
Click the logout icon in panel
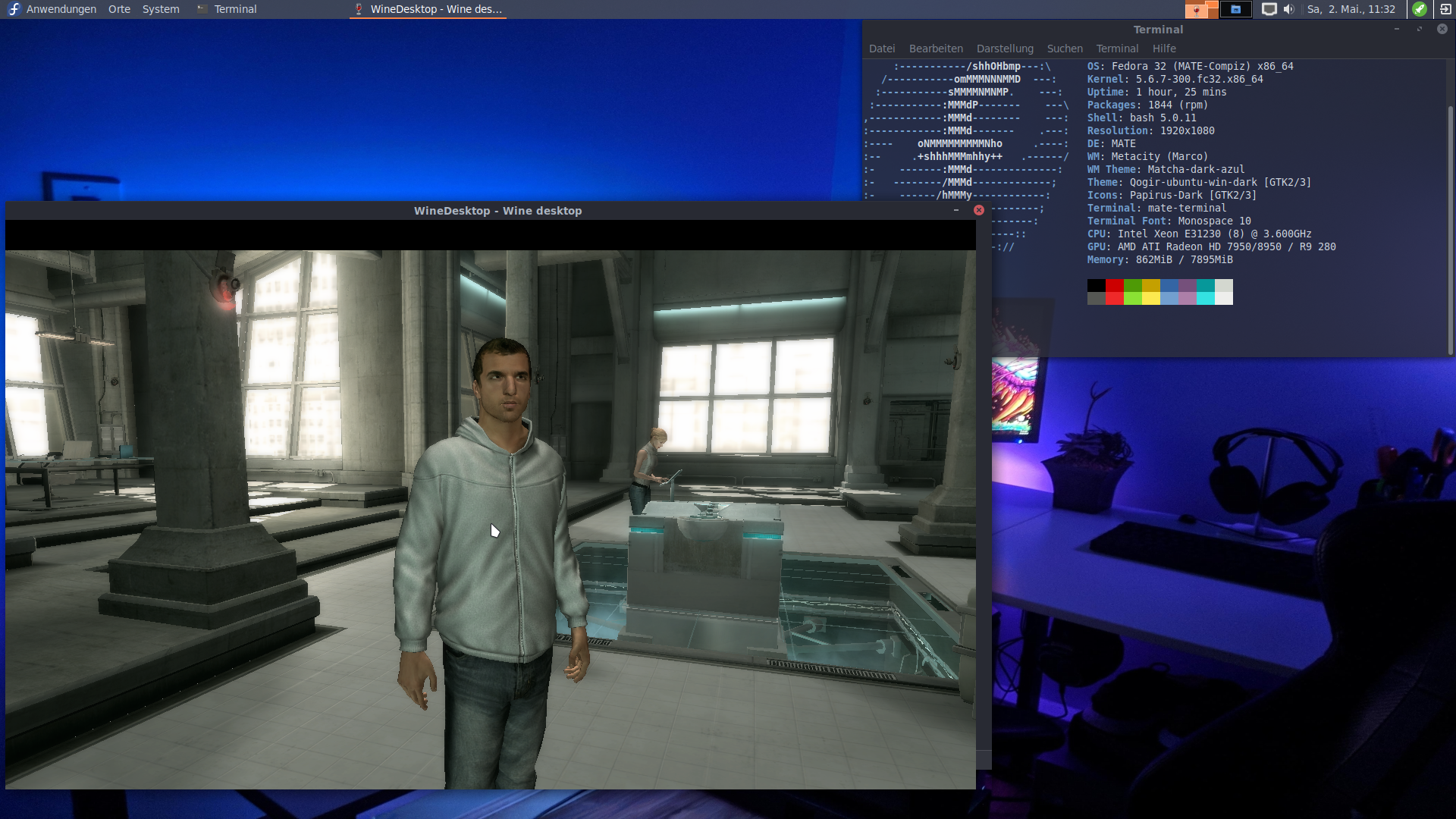1445,9
